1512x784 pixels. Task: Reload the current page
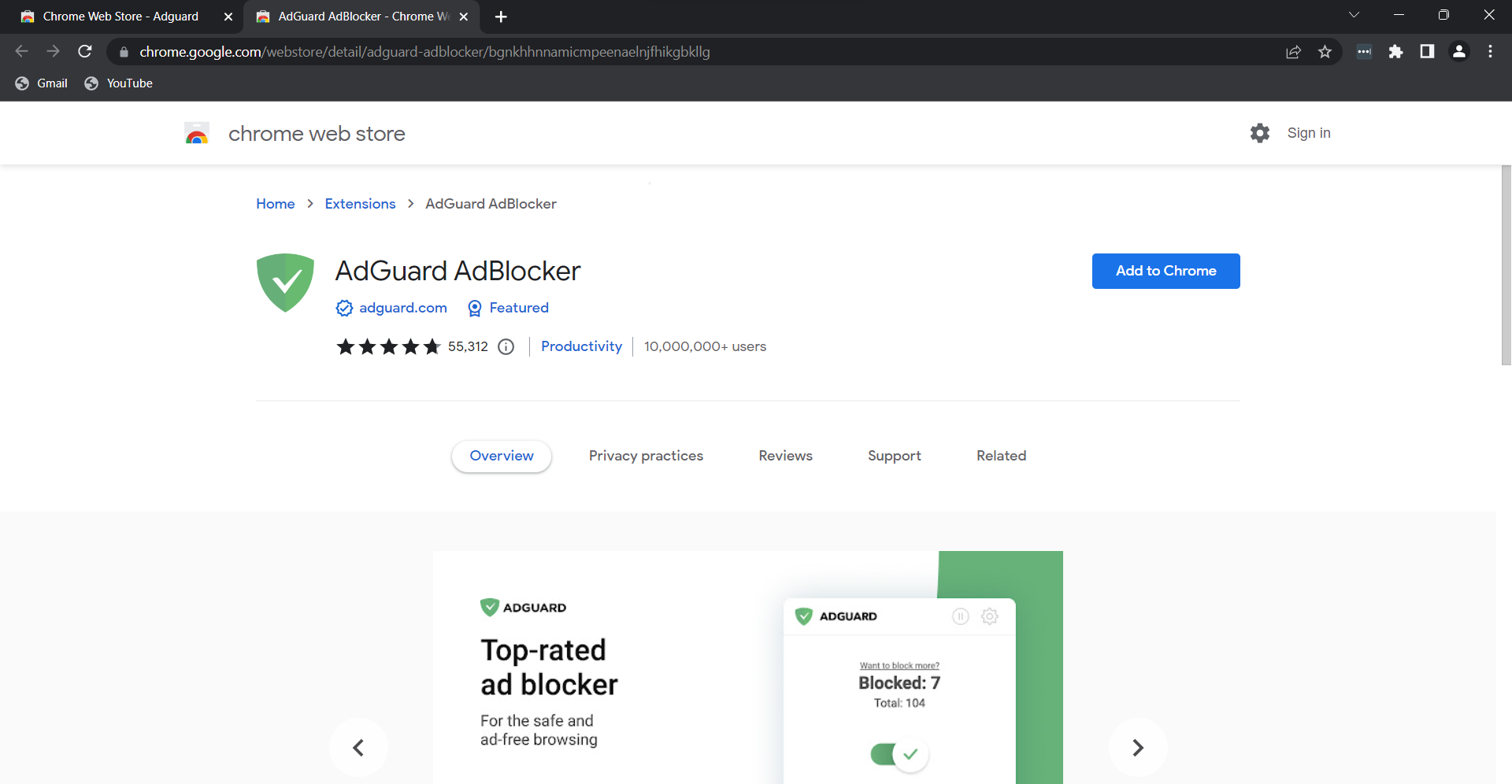click(x=85, y=51)
